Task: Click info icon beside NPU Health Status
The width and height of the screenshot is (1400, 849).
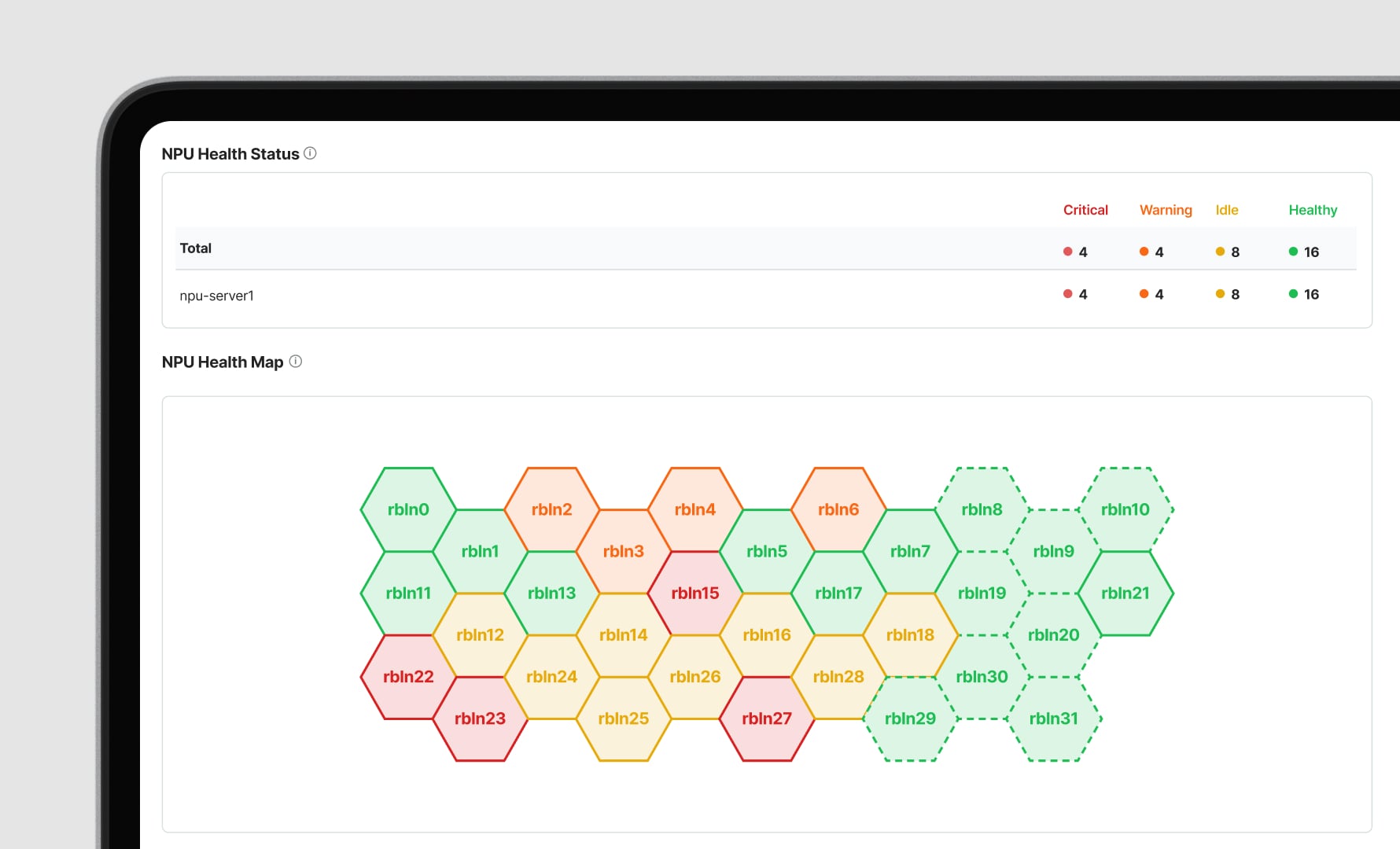Action: coord(310,153)
